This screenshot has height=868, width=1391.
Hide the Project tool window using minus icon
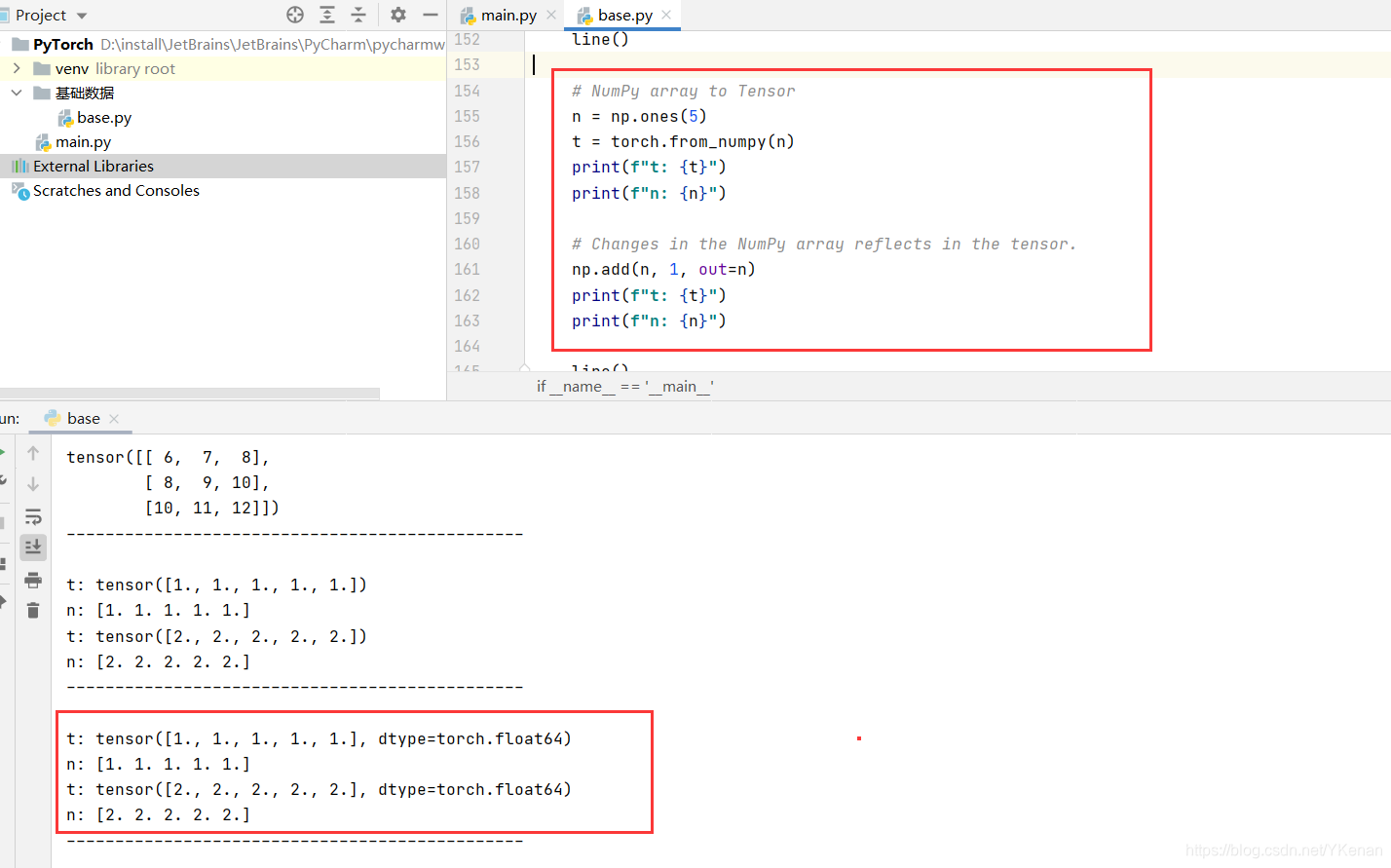430,15
